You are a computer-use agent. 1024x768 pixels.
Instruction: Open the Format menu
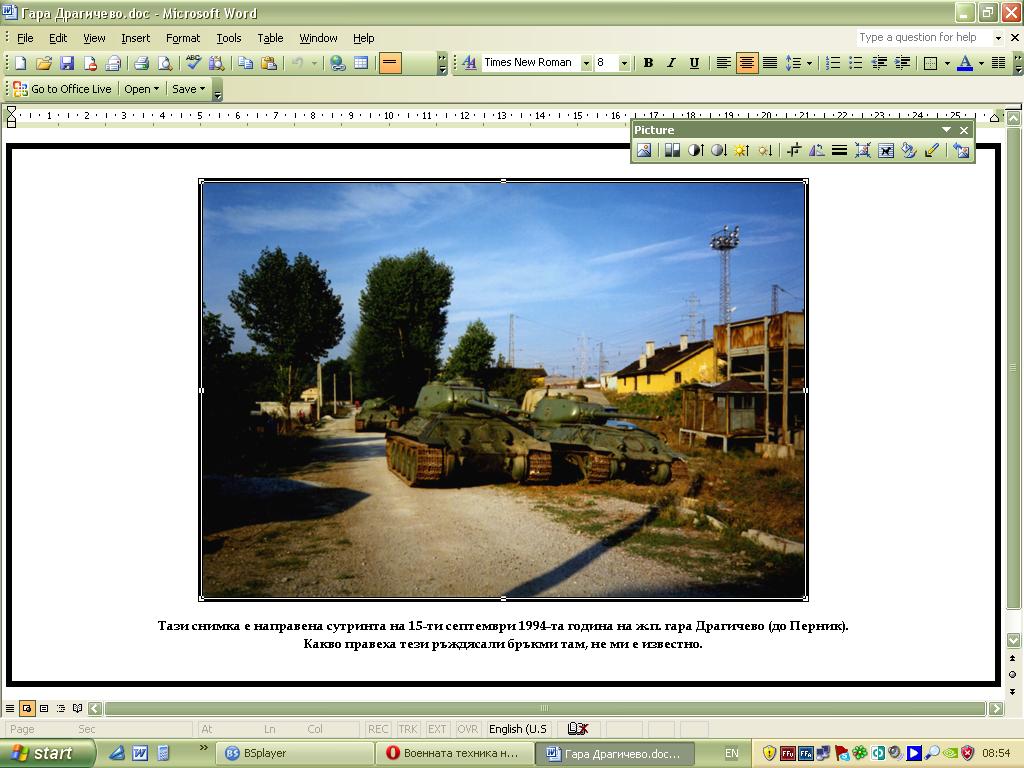click(183, 38)
